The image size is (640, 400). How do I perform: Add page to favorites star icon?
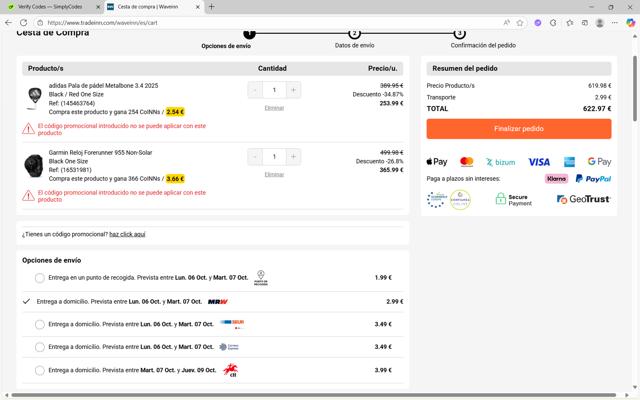pos(520,23)
